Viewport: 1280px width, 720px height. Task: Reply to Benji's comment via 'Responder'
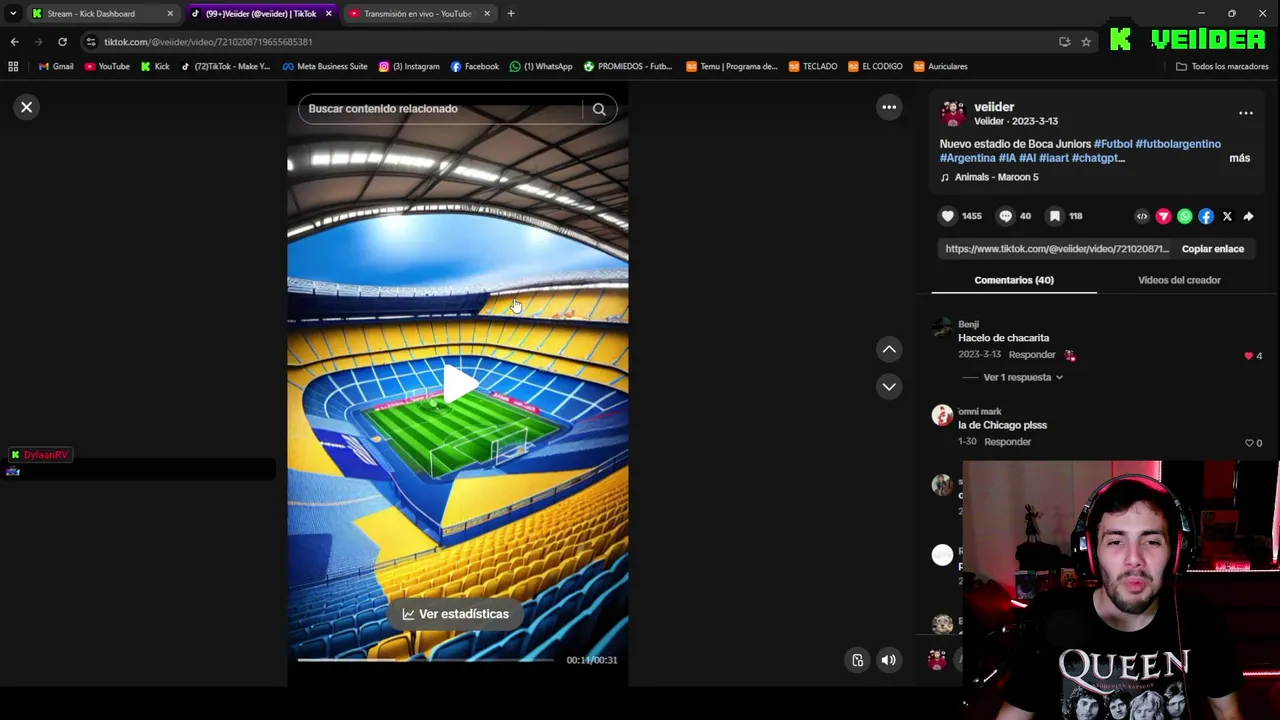coord(1032,355)
